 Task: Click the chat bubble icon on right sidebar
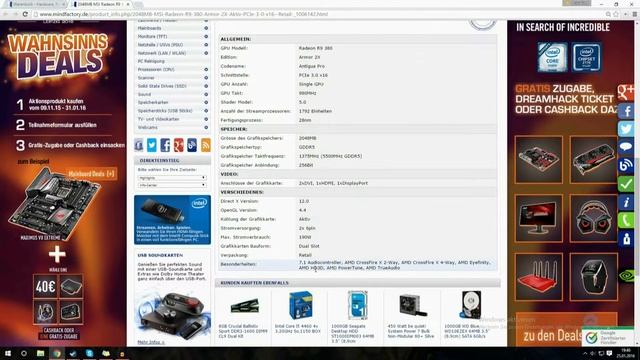(x=626, y=147)
